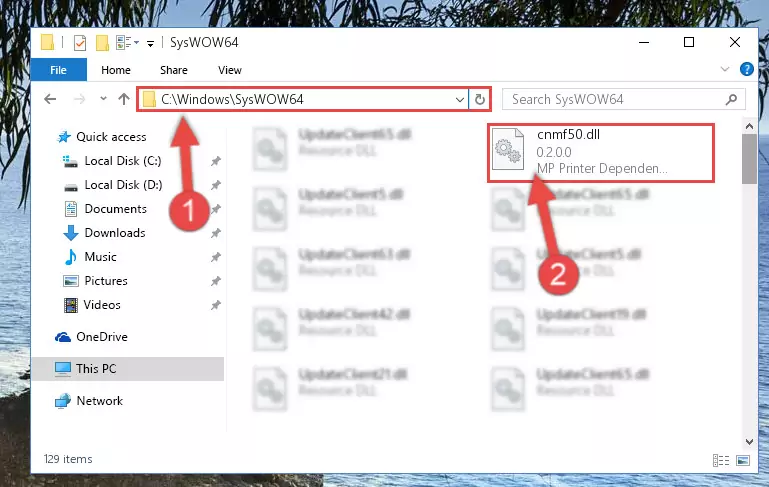Click the 129 items status text
The image size is (769, 487).
[68, 459]
